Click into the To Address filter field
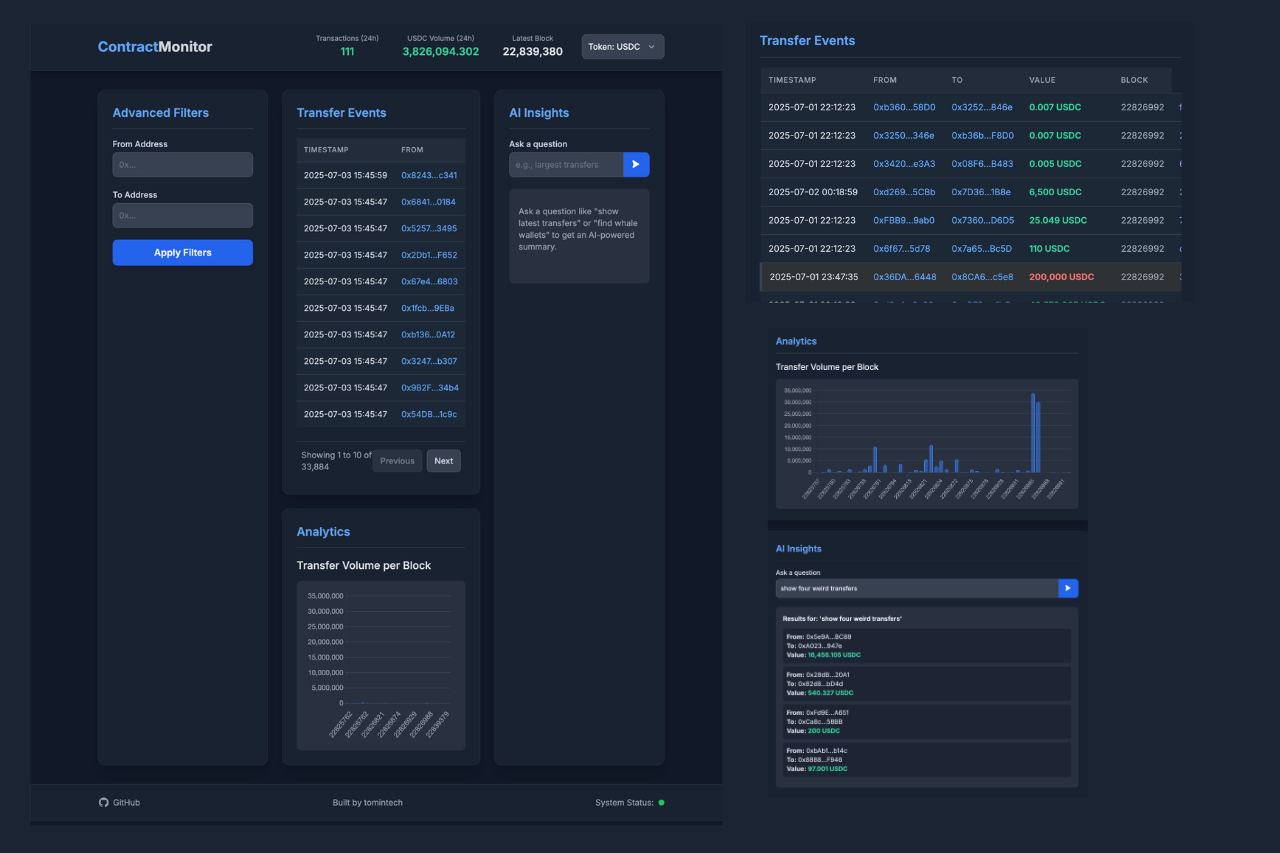This screenshot has height=853, width=1280. (182, 215)
